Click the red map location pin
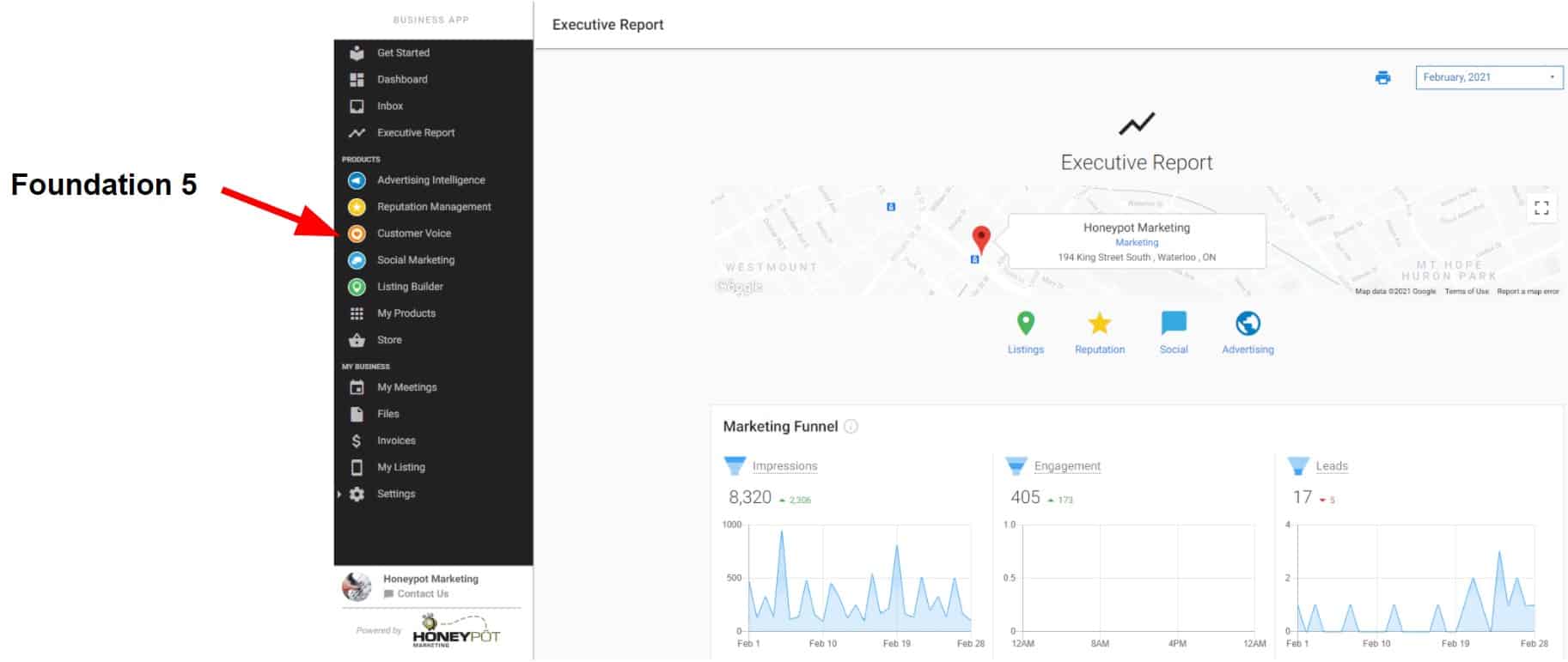Screen dimensions: 1568x662 point(980,239)
